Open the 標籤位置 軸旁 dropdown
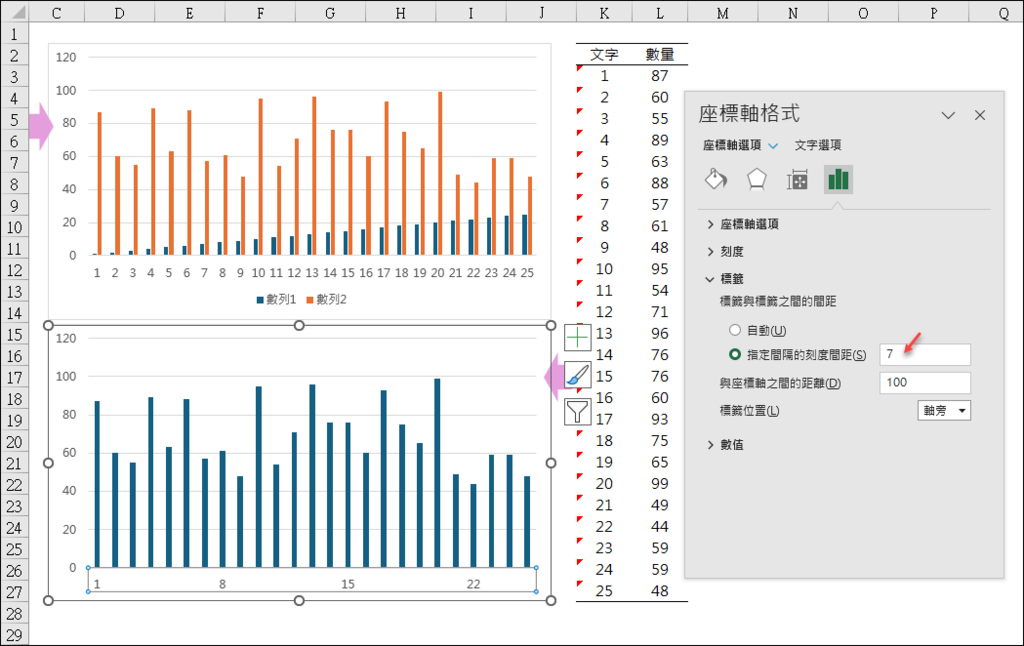Viewport: 1024px width, 646px height. click(x=944, y=410)
